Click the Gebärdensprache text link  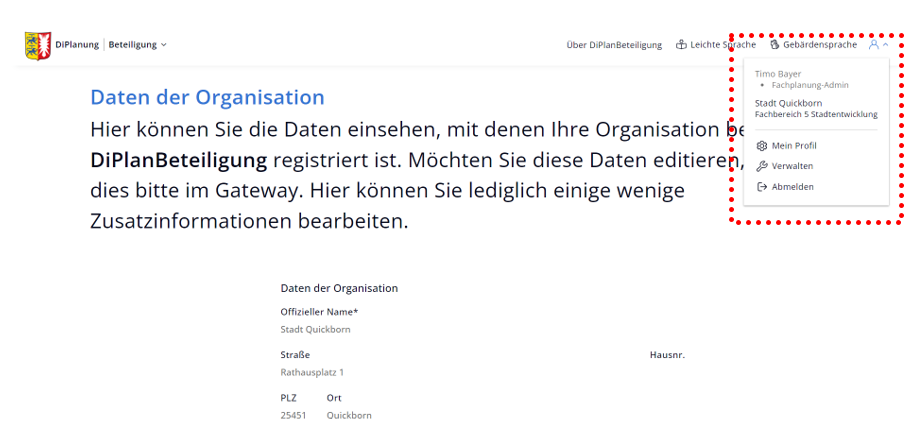pyautogui.click(x=820, y=45)
